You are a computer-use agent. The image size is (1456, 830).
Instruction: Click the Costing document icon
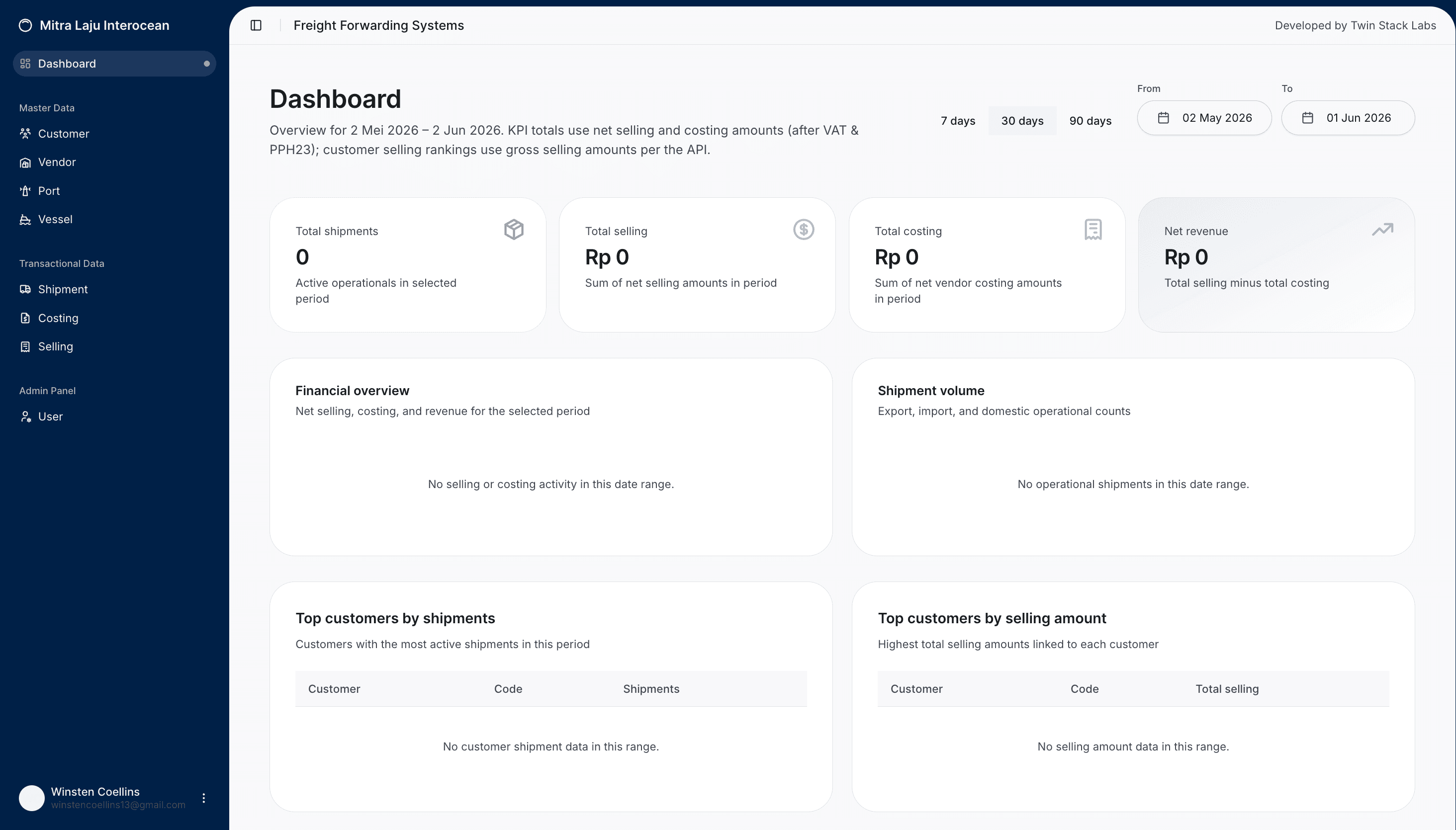point(25,318)
